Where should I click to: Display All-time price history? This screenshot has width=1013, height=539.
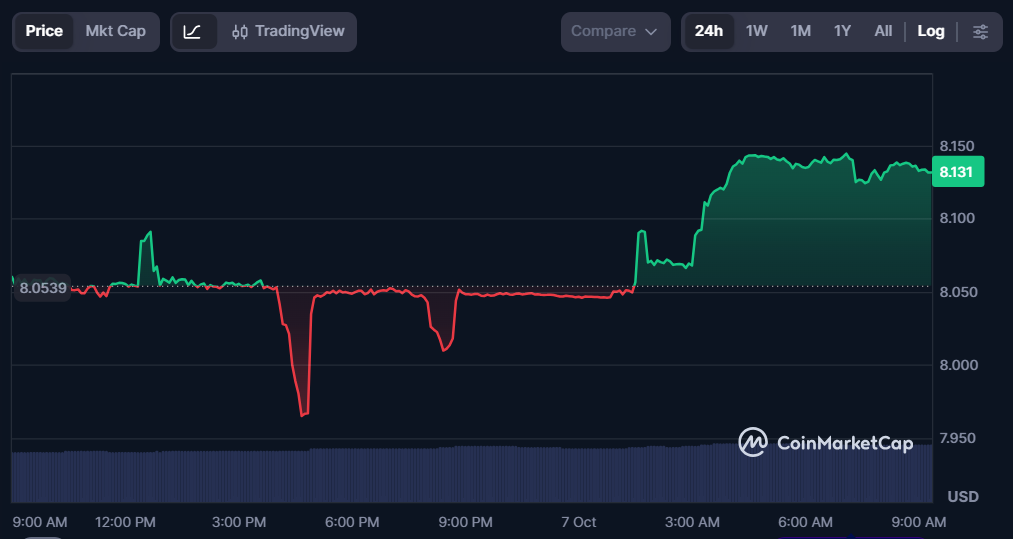[x=883, y=32]
